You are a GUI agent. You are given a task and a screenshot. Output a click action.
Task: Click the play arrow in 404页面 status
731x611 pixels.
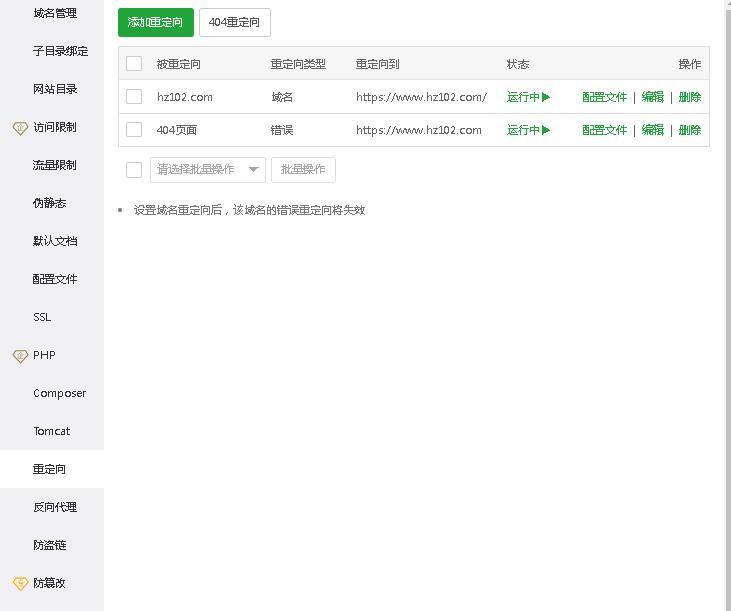click(546, 130)
